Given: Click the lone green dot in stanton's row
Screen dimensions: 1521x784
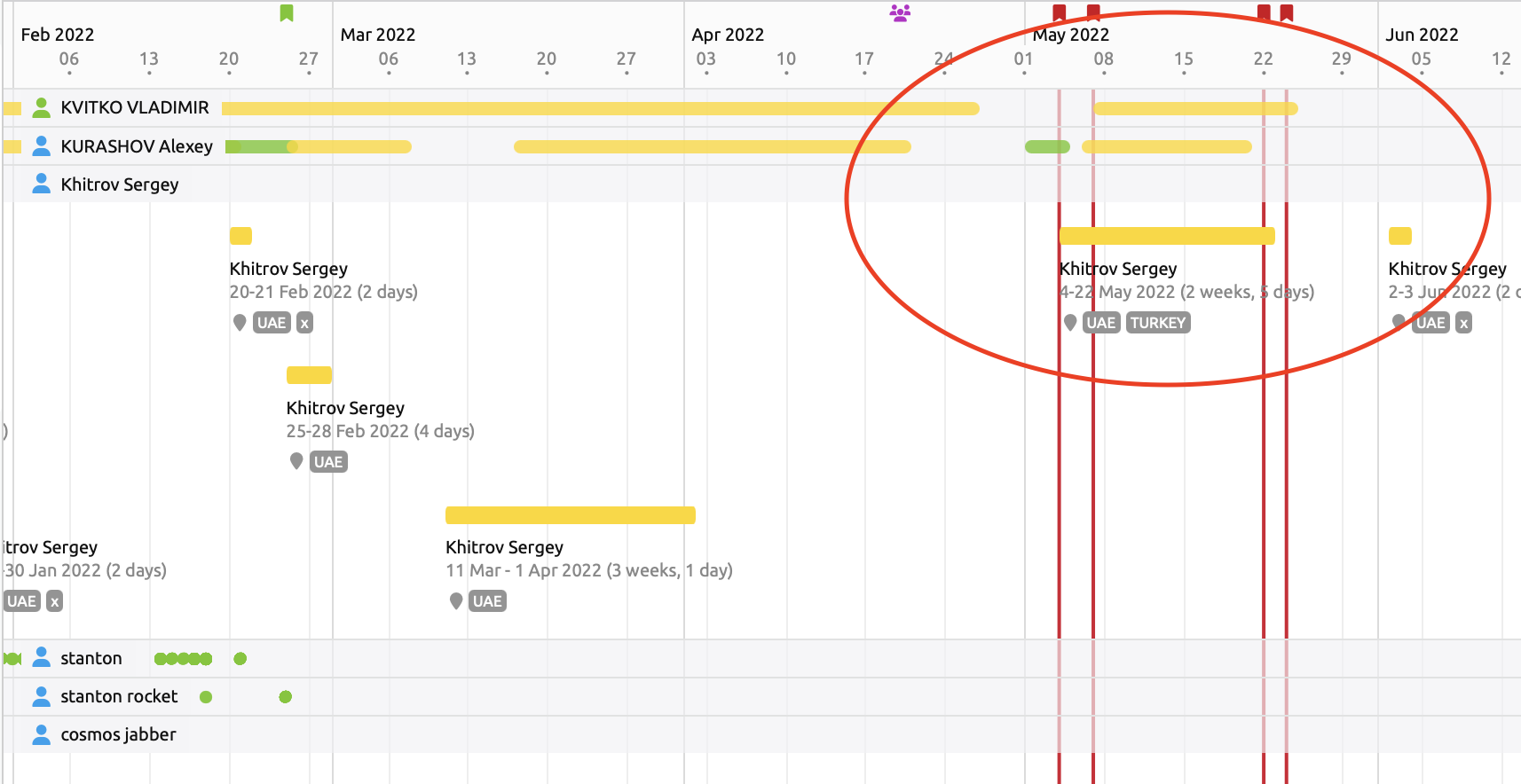Looking at the screenshot, I should click(x=240, y=658).
